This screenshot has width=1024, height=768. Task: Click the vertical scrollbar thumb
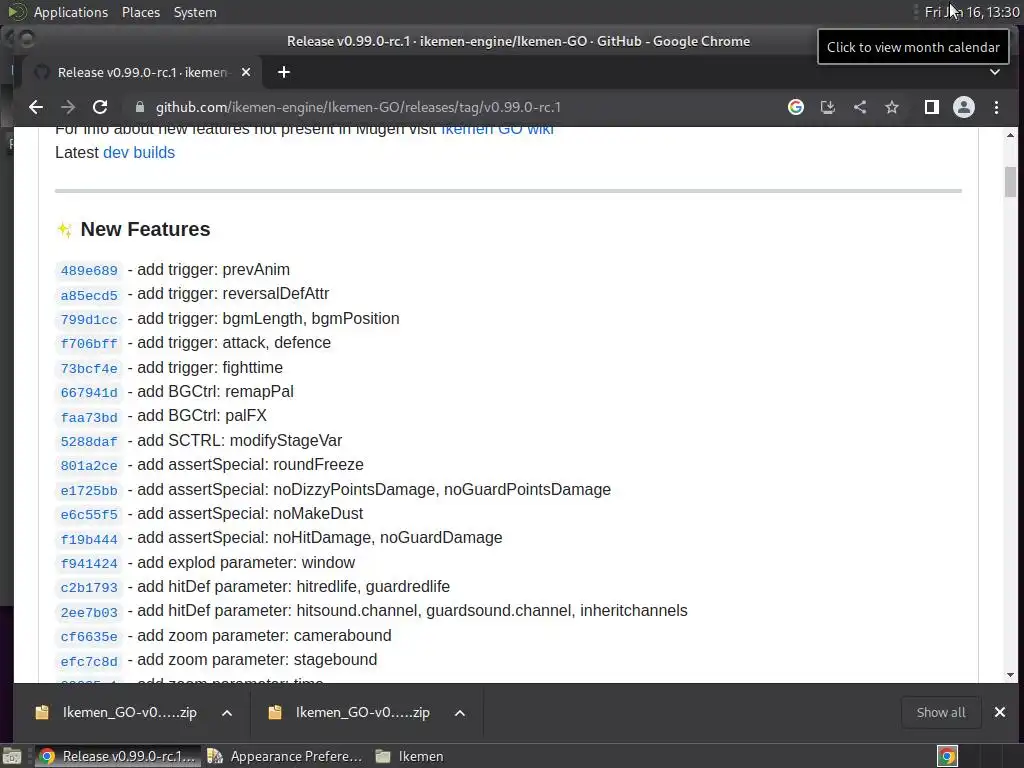[1010, 182]
